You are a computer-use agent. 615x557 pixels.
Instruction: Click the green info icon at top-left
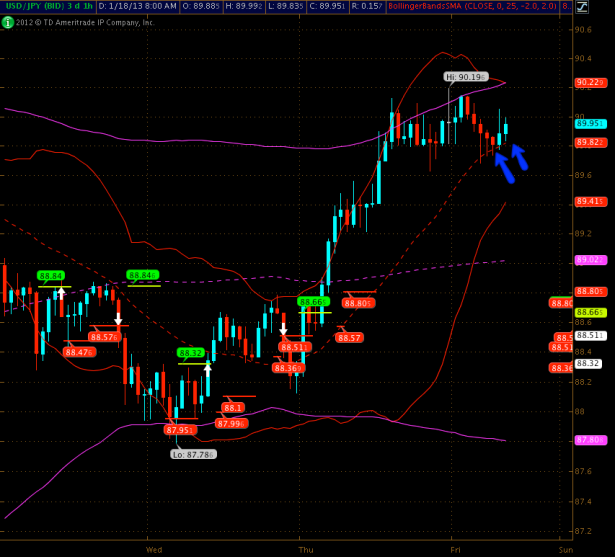[8, 21]
